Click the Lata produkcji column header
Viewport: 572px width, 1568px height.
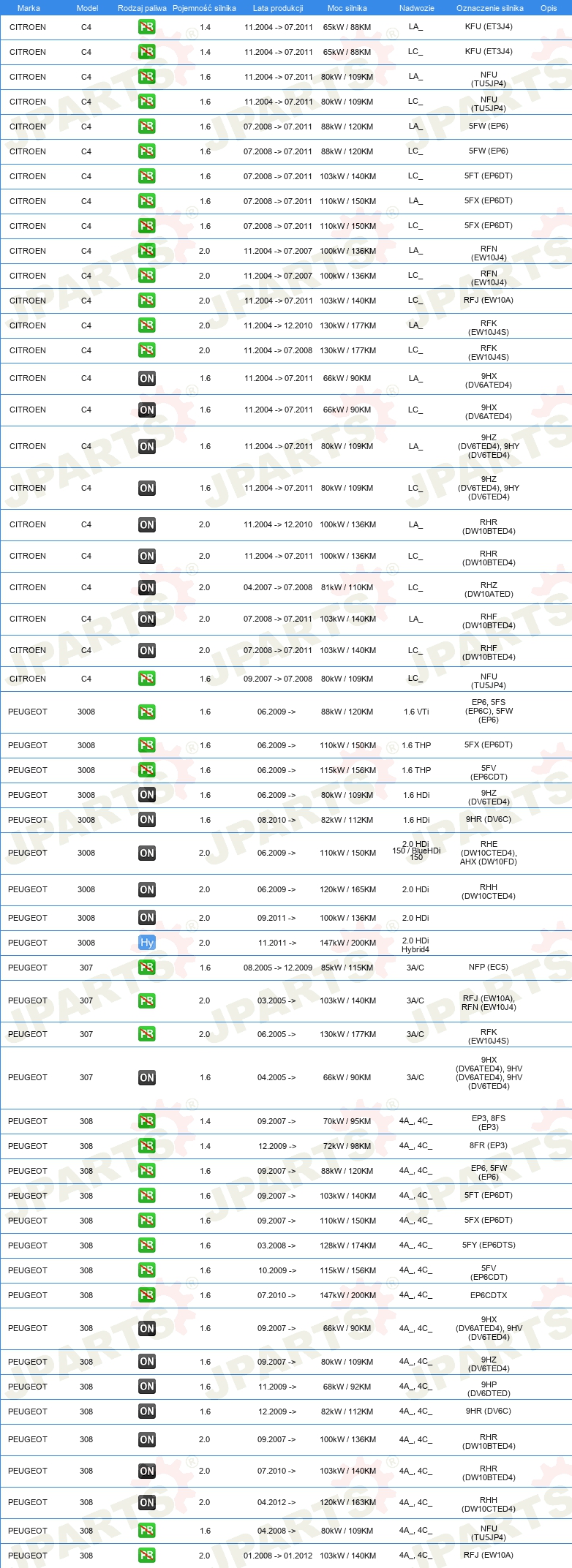[278, 8]
